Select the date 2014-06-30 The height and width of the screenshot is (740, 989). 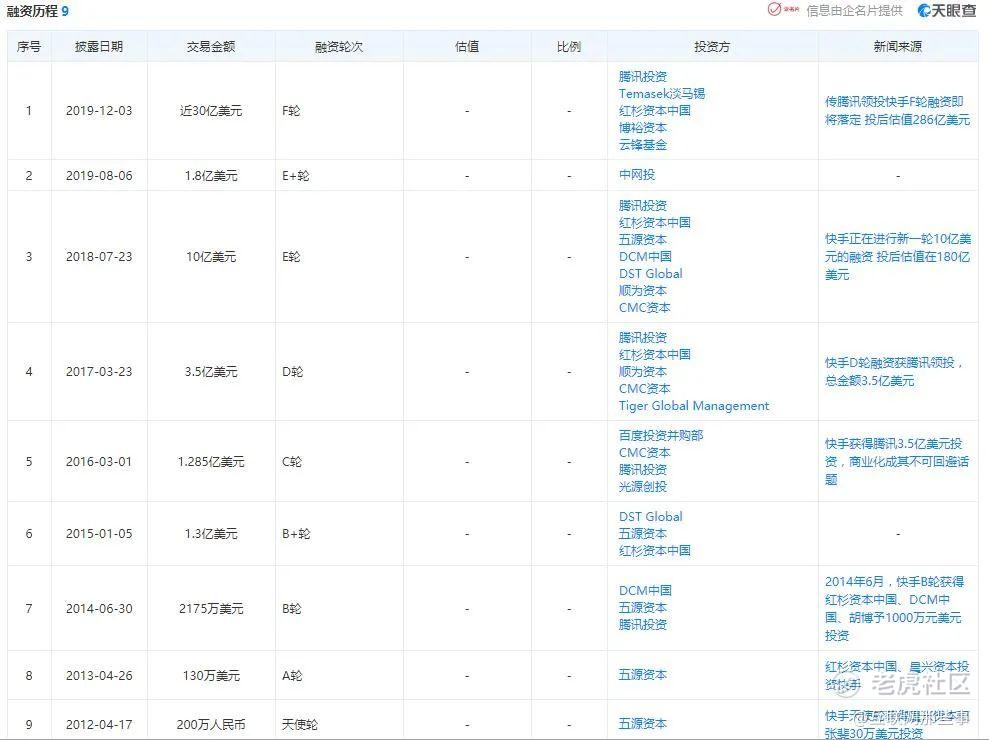99,609
